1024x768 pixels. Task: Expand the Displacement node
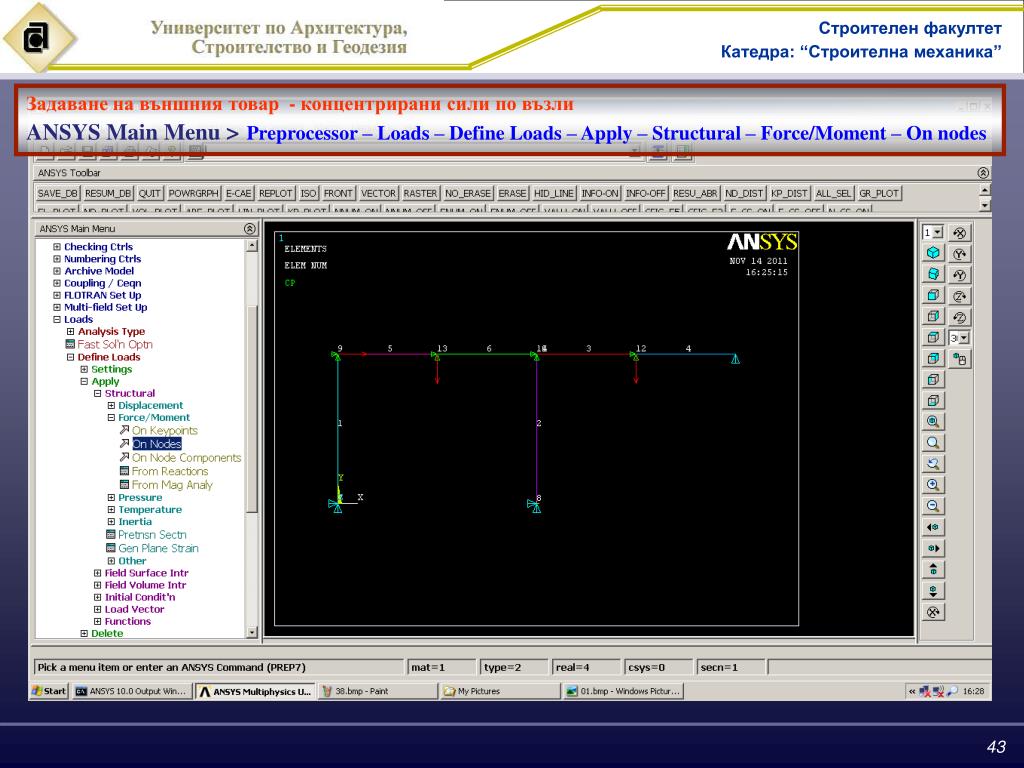point(111,406)
